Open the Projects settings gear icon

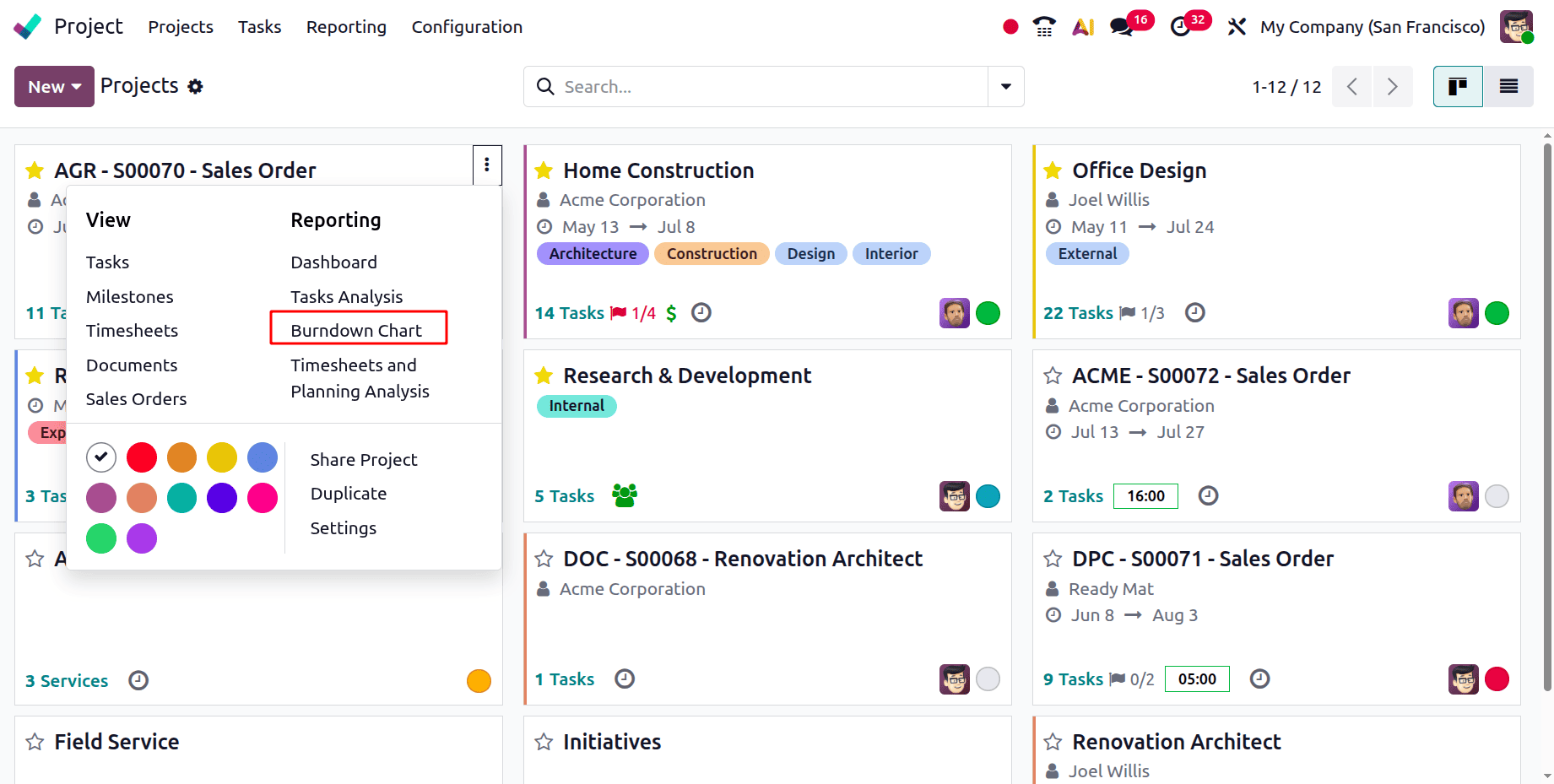pyautogui.click(x=195, y=86)
